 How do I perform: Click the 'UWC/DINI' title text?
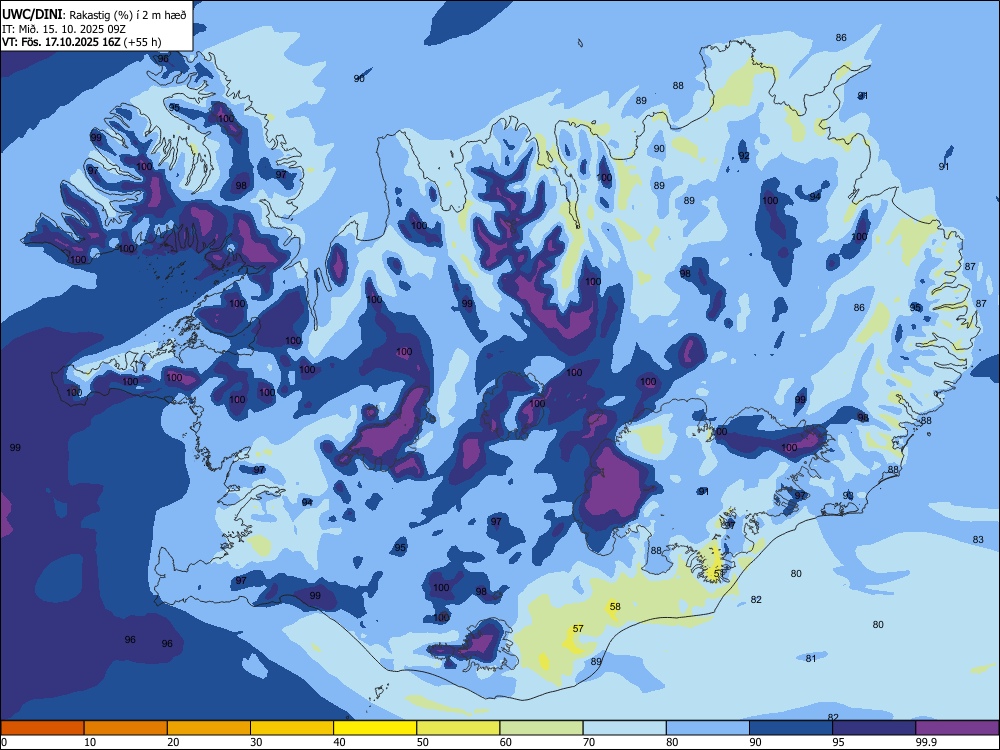[x=32, y=13]
